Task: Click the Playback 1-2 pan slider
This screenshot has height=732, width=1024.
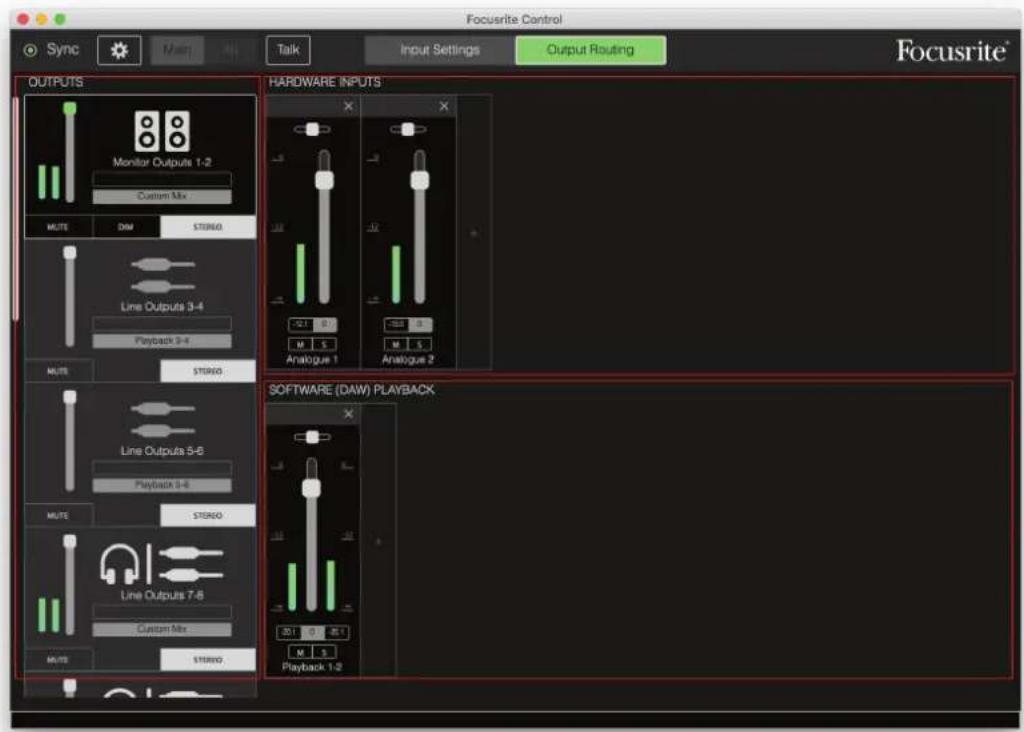Action: [312, 437]
